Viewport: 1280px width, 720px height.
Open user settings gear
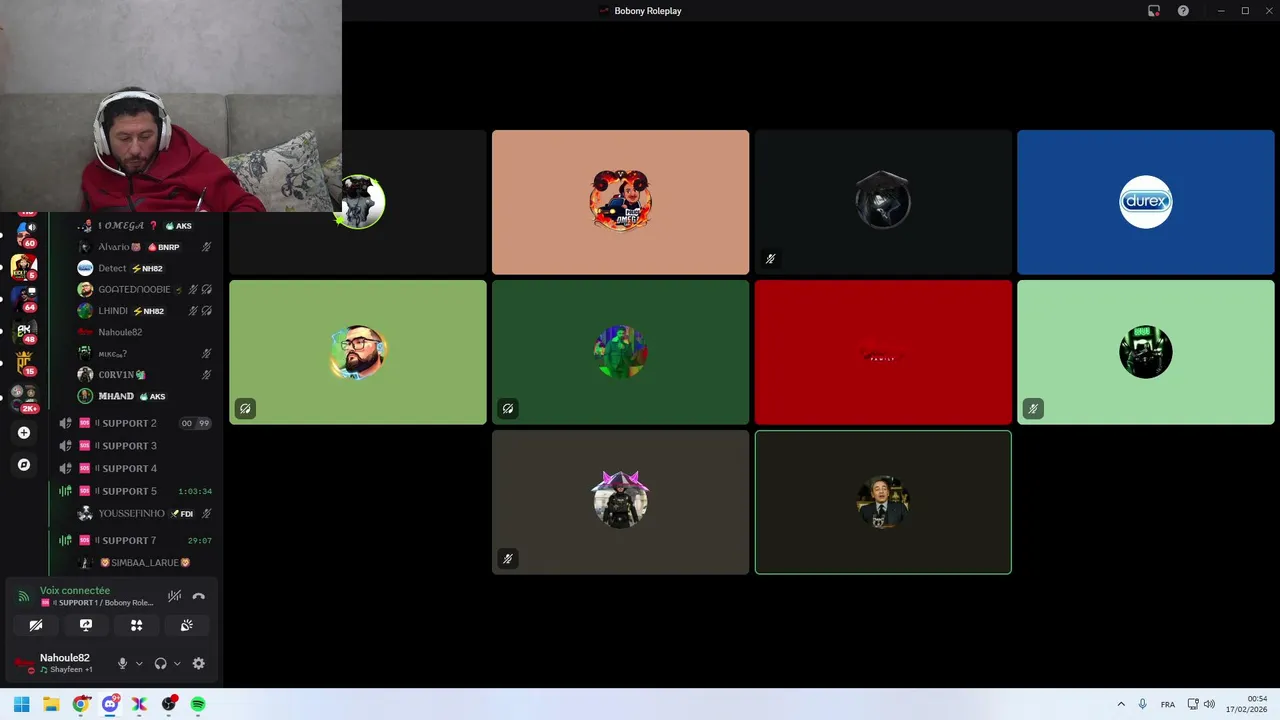pyautogui.click(x=198, y=663)
